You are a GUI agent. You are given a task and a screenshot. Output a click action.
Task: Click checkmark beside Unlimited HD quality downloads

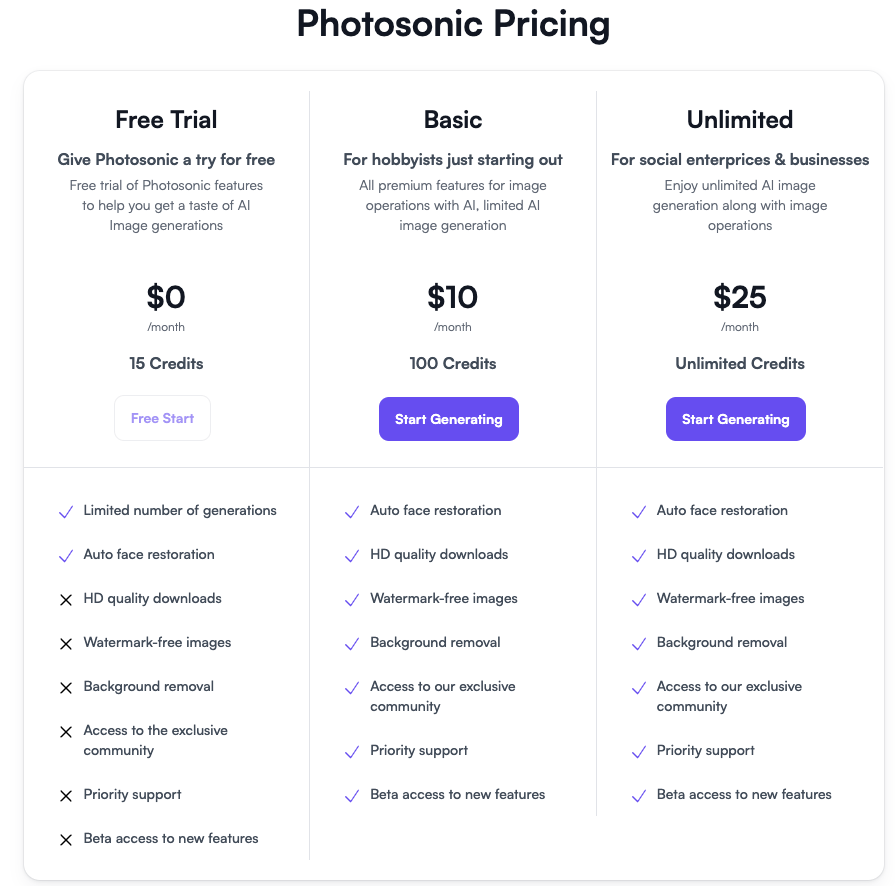coord(639,555)
